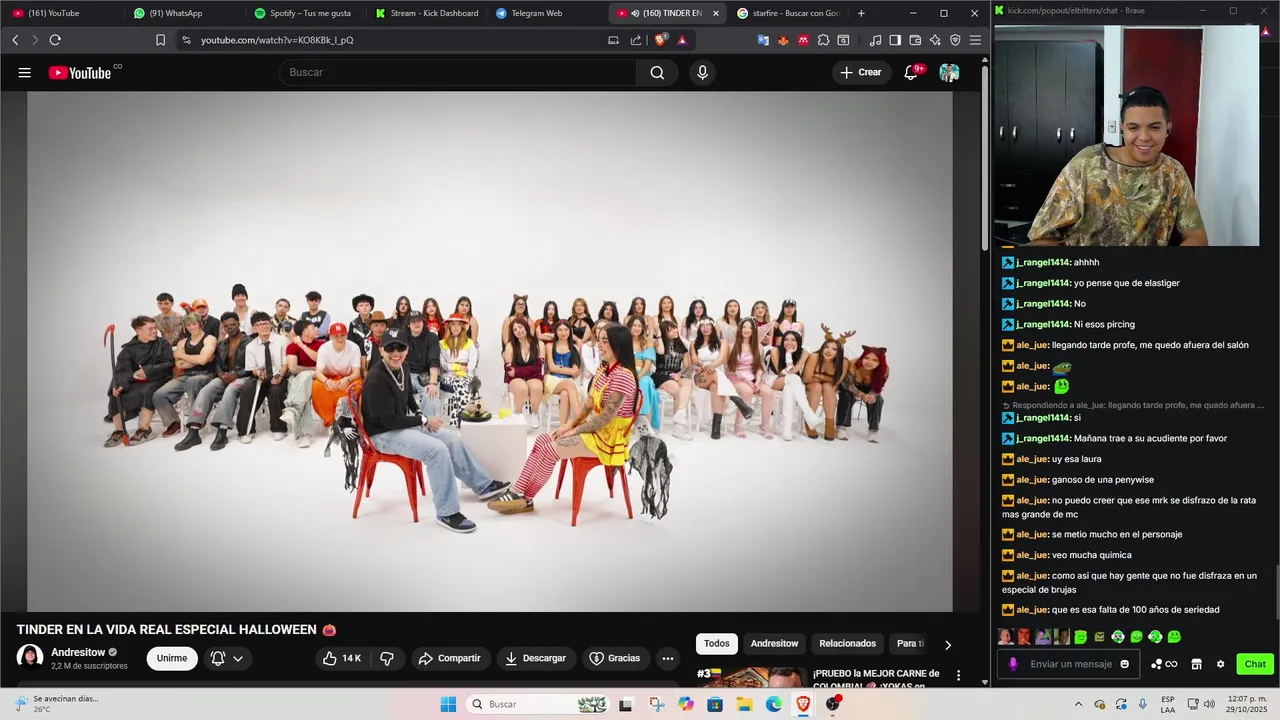1280x720 pixels.
Task: Open Brave VPN shield icon
Action: (955, 40)
